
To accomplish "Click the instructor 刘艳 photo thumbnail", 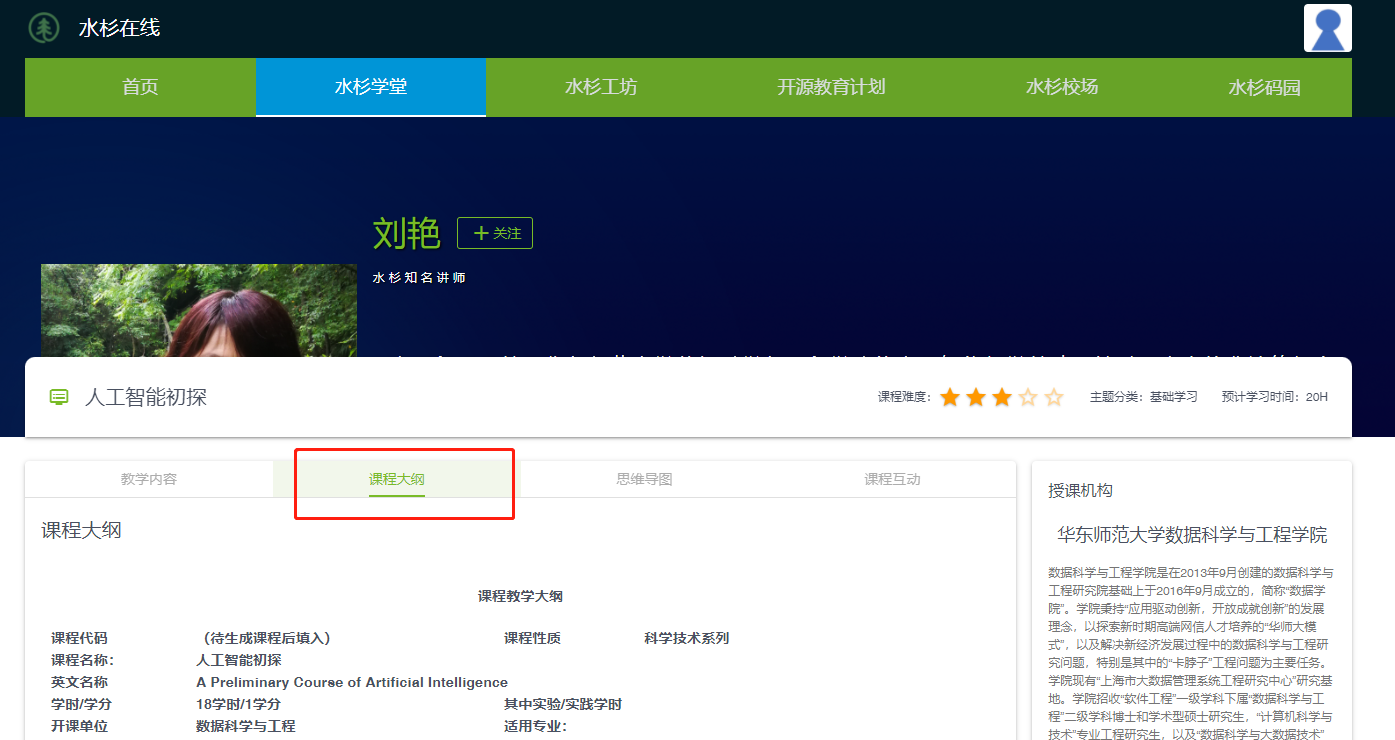I will coord(198,311).
